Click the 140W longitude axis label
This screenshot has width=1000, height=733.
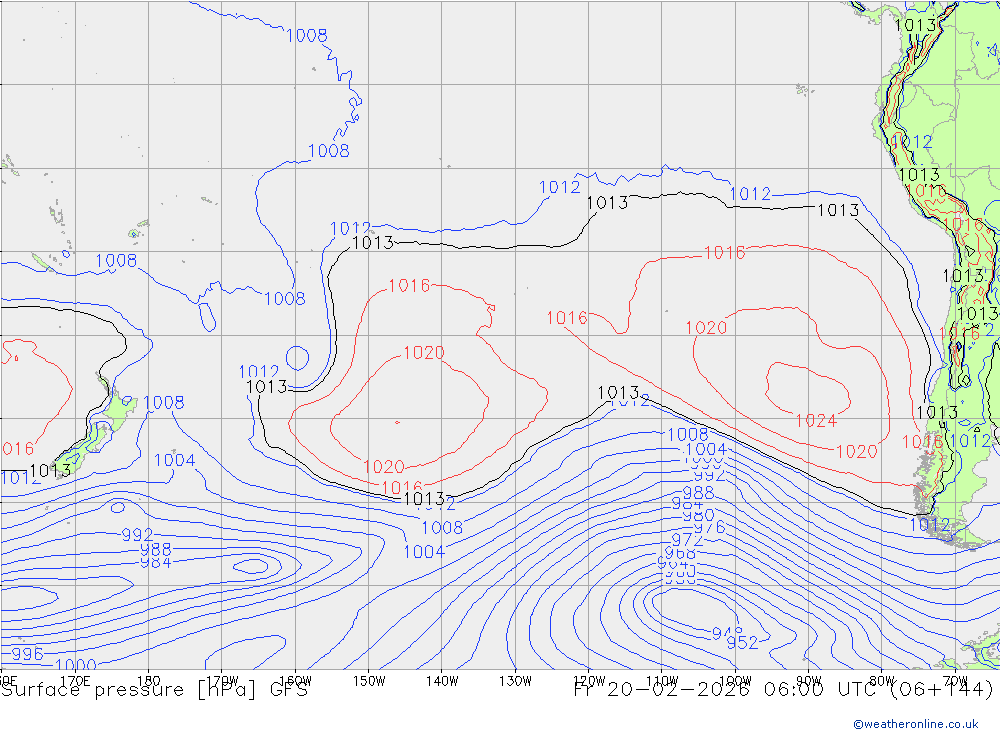coord(442,681)
